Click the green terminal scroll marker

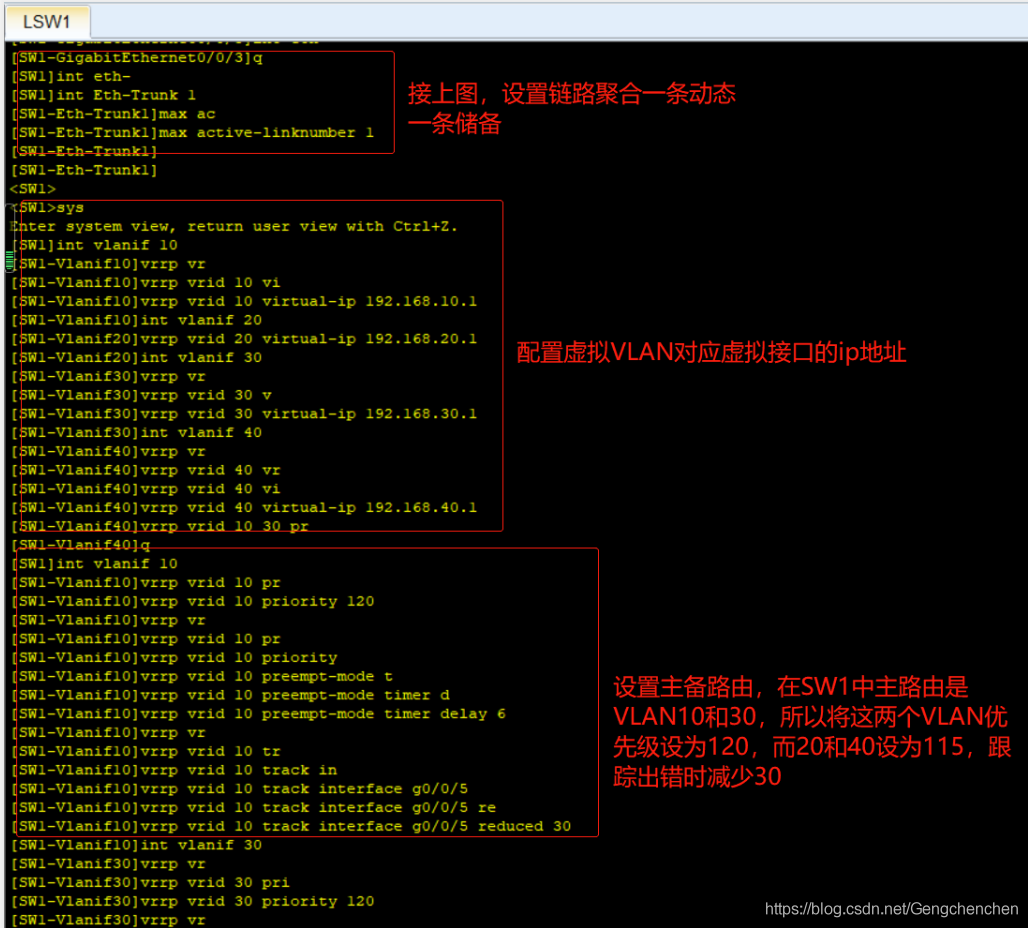point(9,260)
